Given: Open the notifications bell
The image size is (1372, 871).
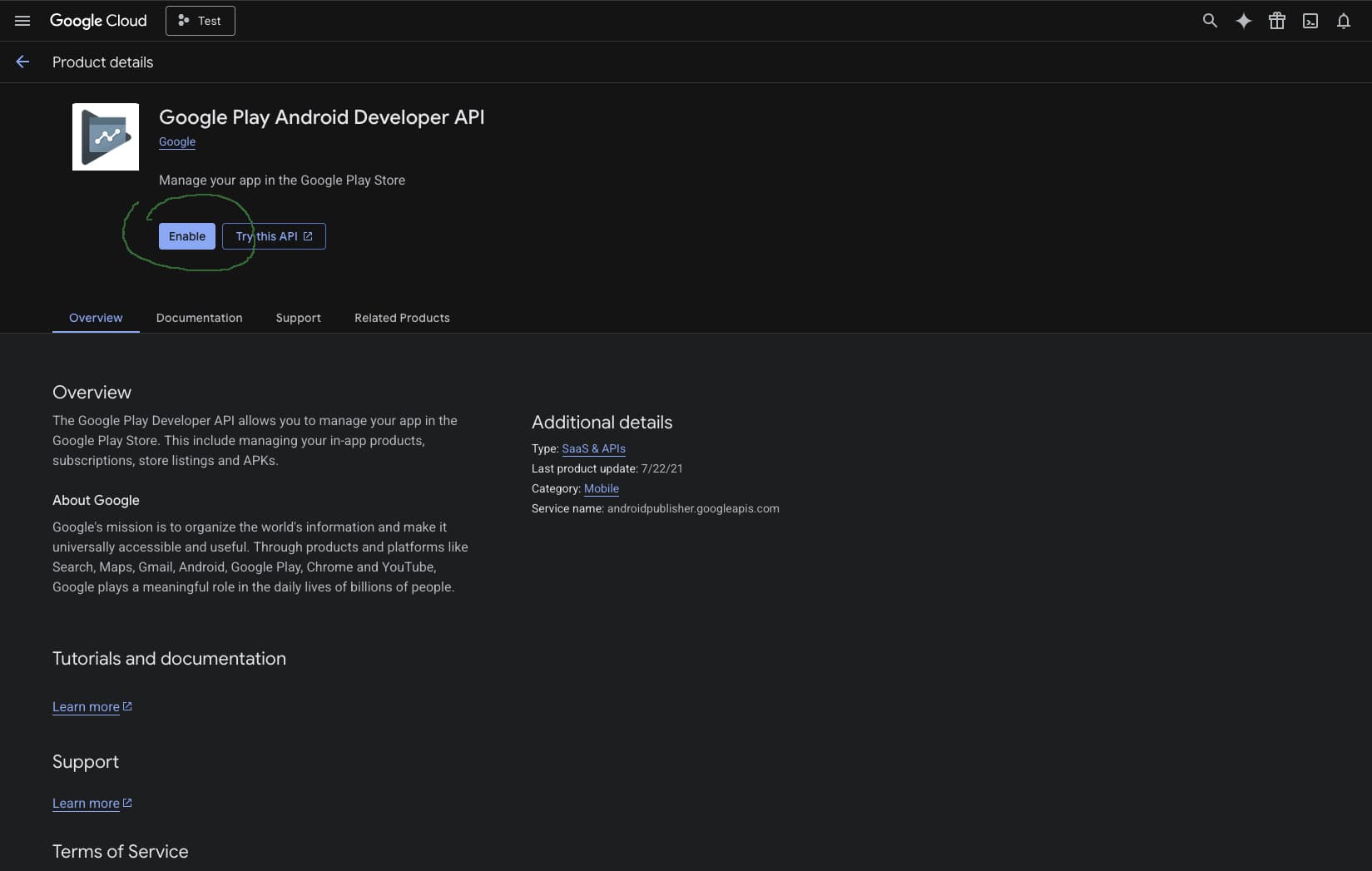Looking at the screenshot, I should coord(1343,21).
